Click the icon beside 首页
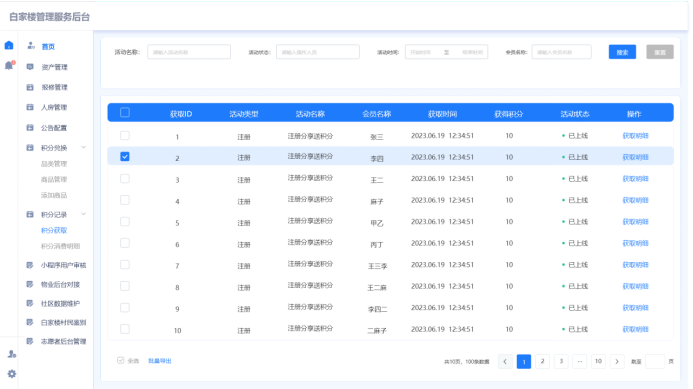The image size is (693, 389). (30, 46)
